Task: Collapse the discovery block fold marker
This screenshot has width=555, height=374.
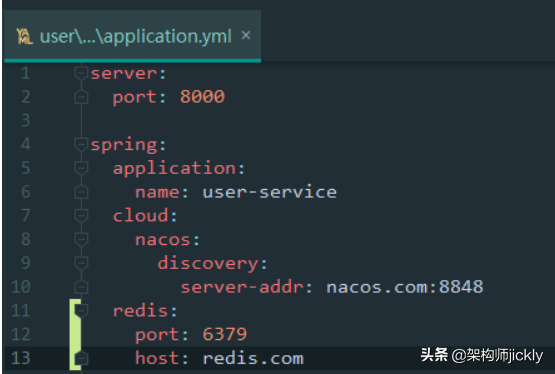Action: tap(81, 263)
